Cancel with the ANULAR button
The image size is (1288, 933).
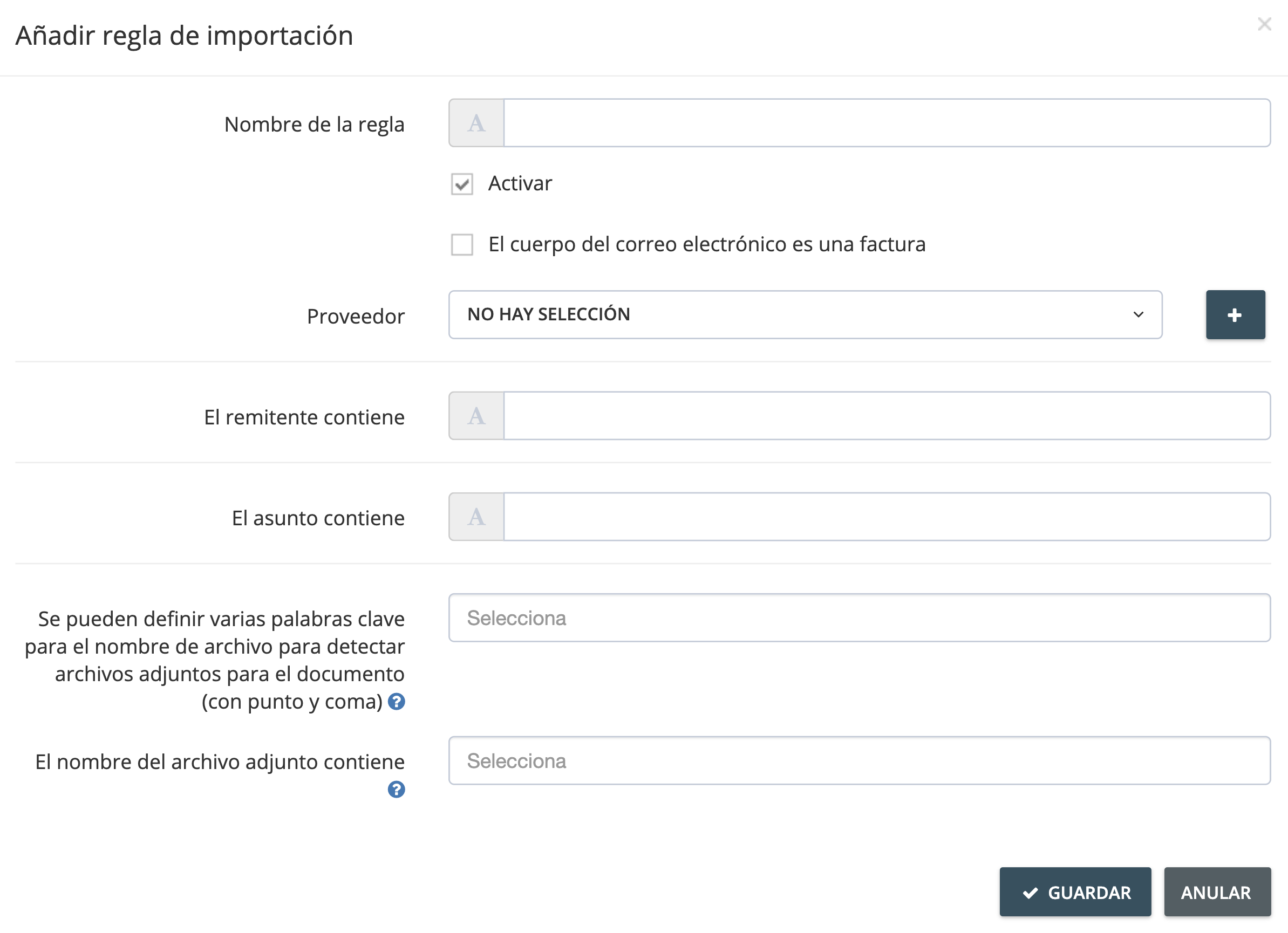1217,892
